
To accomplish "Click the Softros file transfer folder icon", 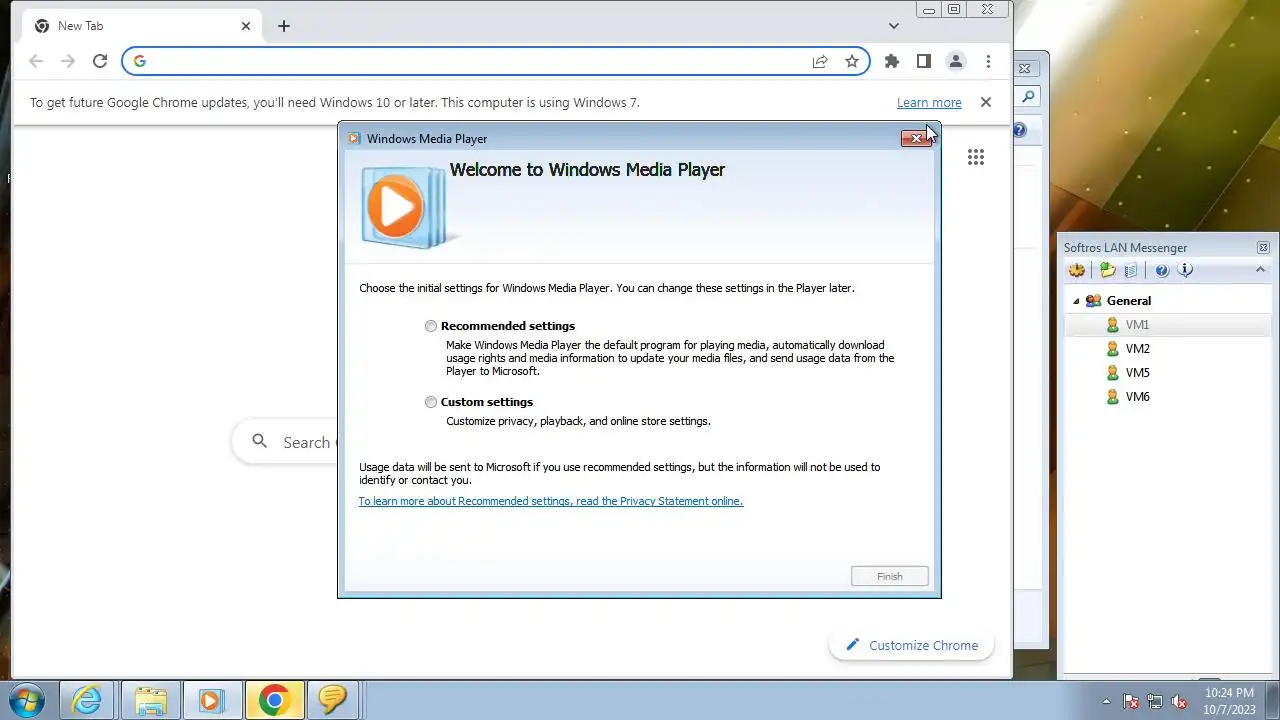I will pos(1108,270).
